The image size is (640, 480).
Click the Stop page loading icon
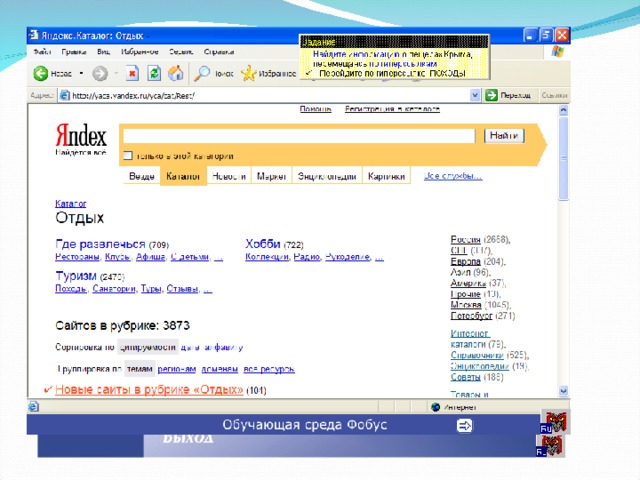tap(132, 73)
